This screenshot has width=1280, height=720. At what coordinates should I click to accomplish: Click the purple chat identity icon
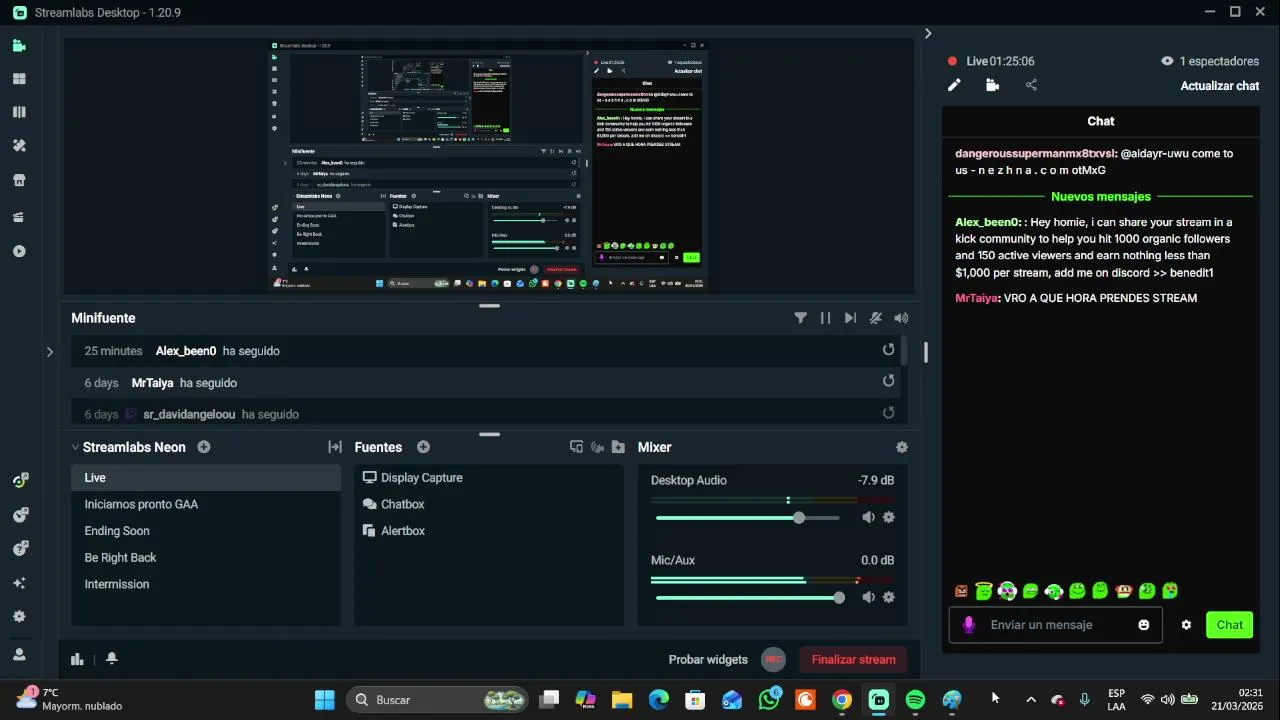[968, 625]
